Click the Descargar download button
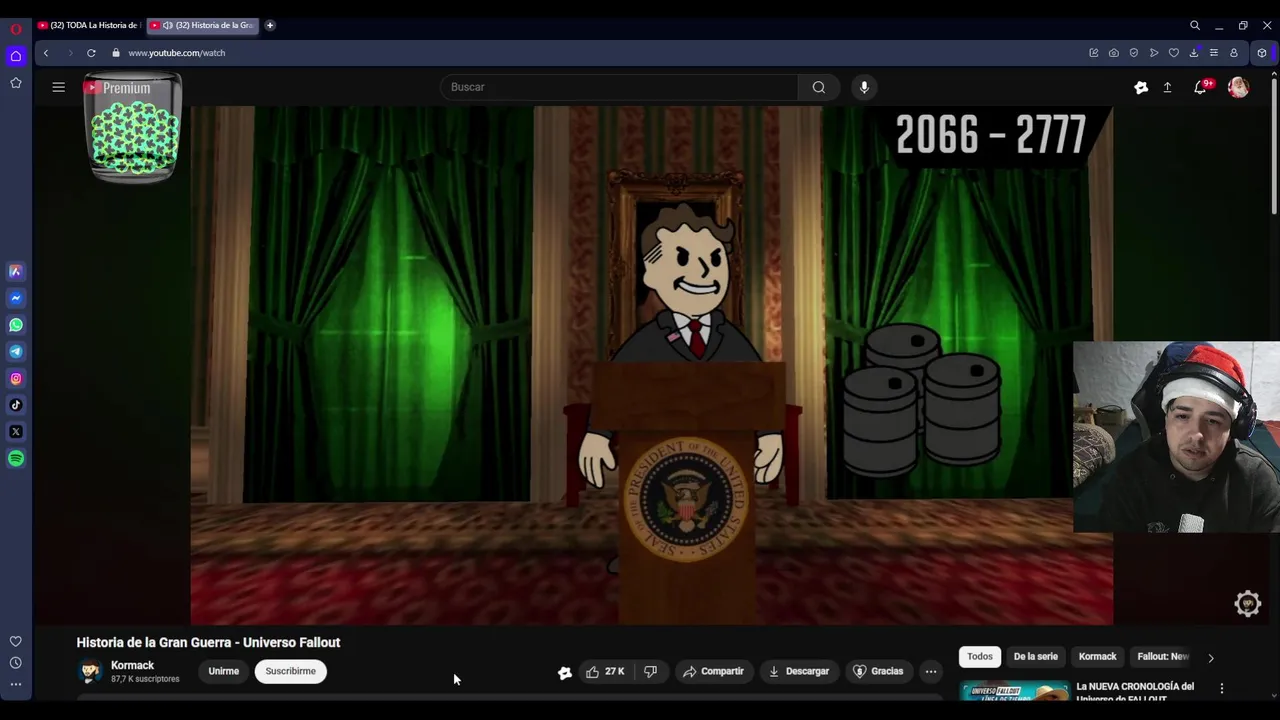This screenshot has height=720, width=1280. point(798,672)
